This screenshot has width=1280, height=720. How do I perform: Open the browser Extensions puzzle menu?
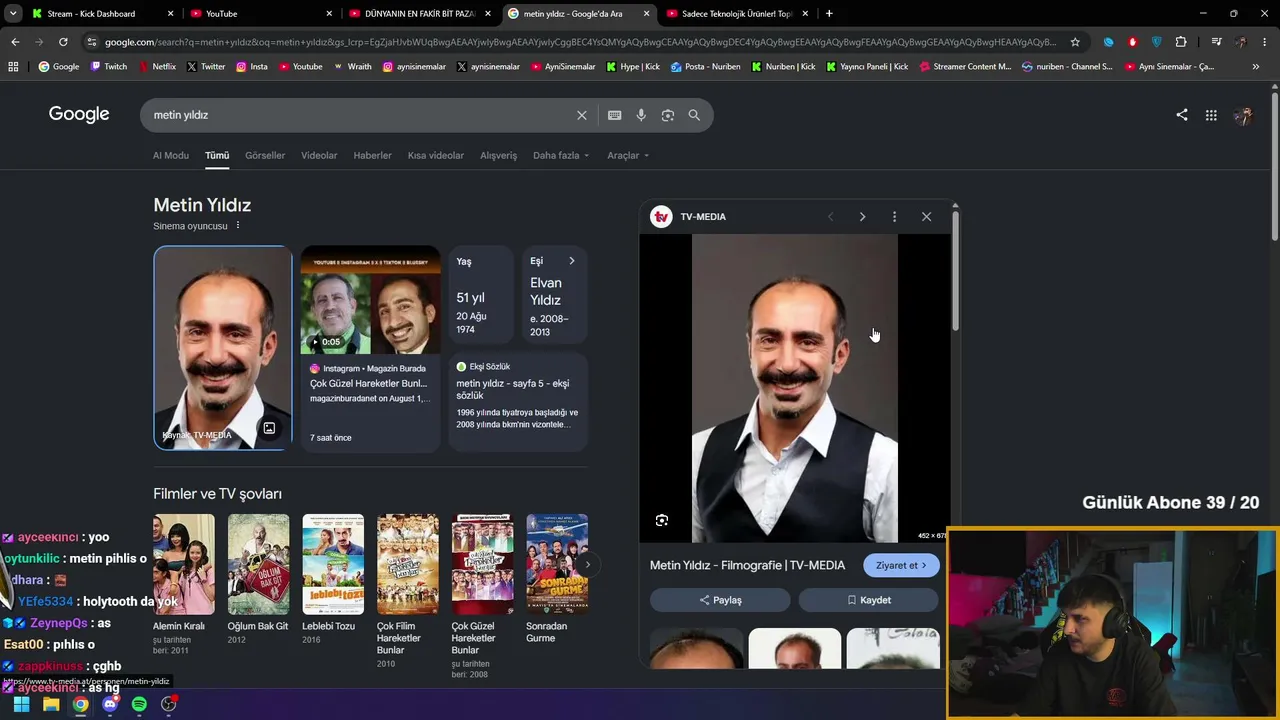click(1181, 42)
